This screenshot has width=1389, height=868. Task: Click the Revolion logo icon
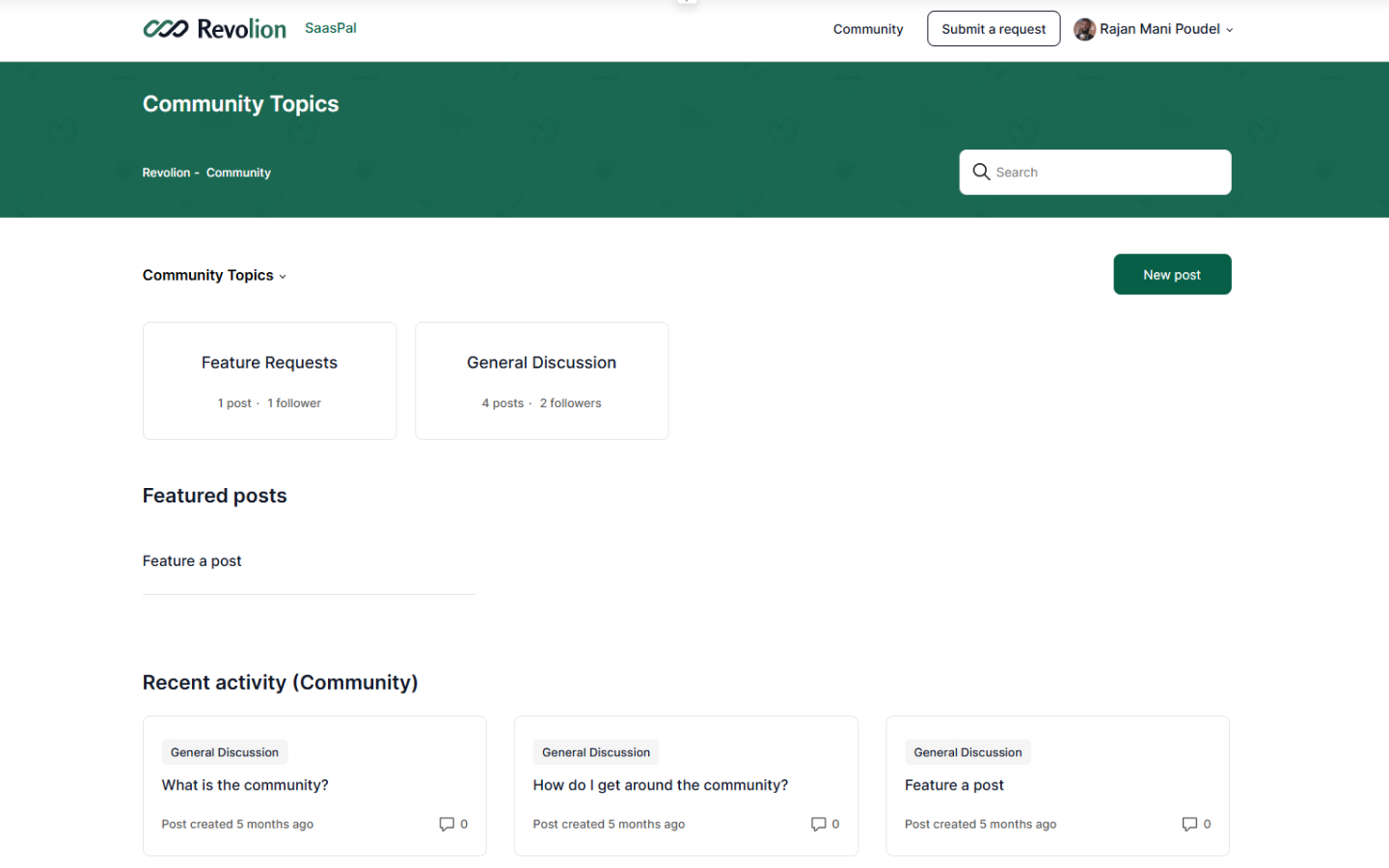point(166,29)
